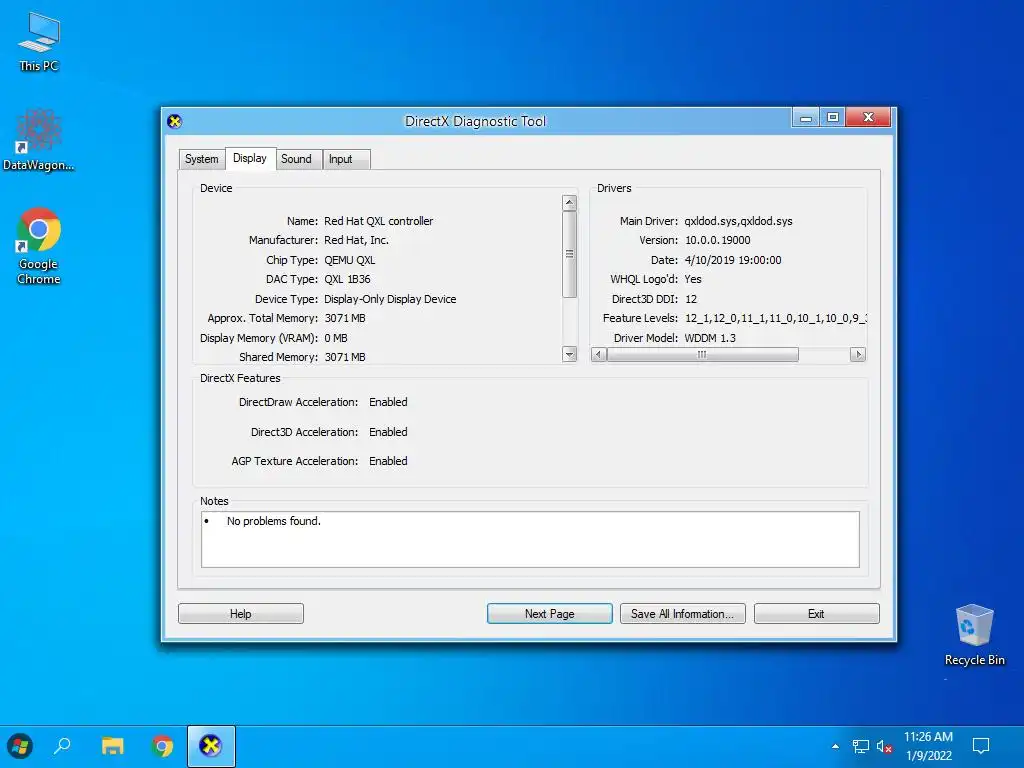
Task: Open the Start menu button
Action: 20,746
